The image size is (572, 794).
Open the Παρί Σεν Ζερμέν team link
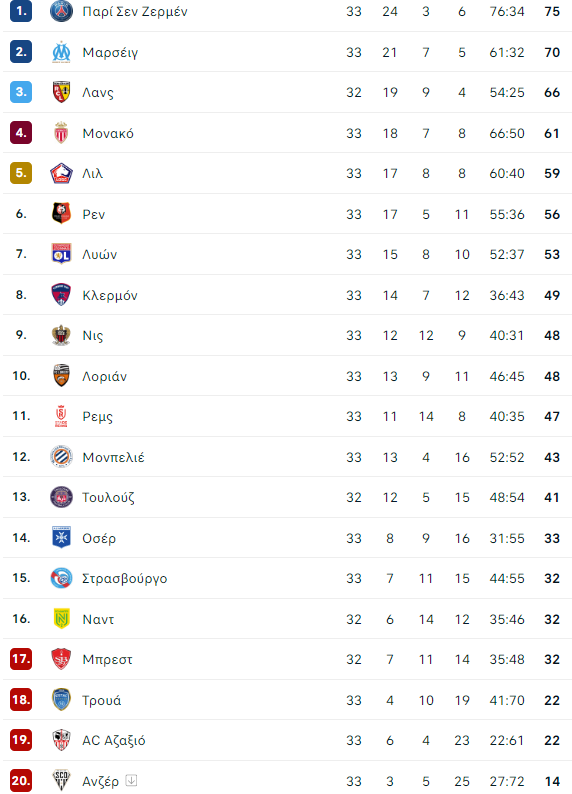135,12
